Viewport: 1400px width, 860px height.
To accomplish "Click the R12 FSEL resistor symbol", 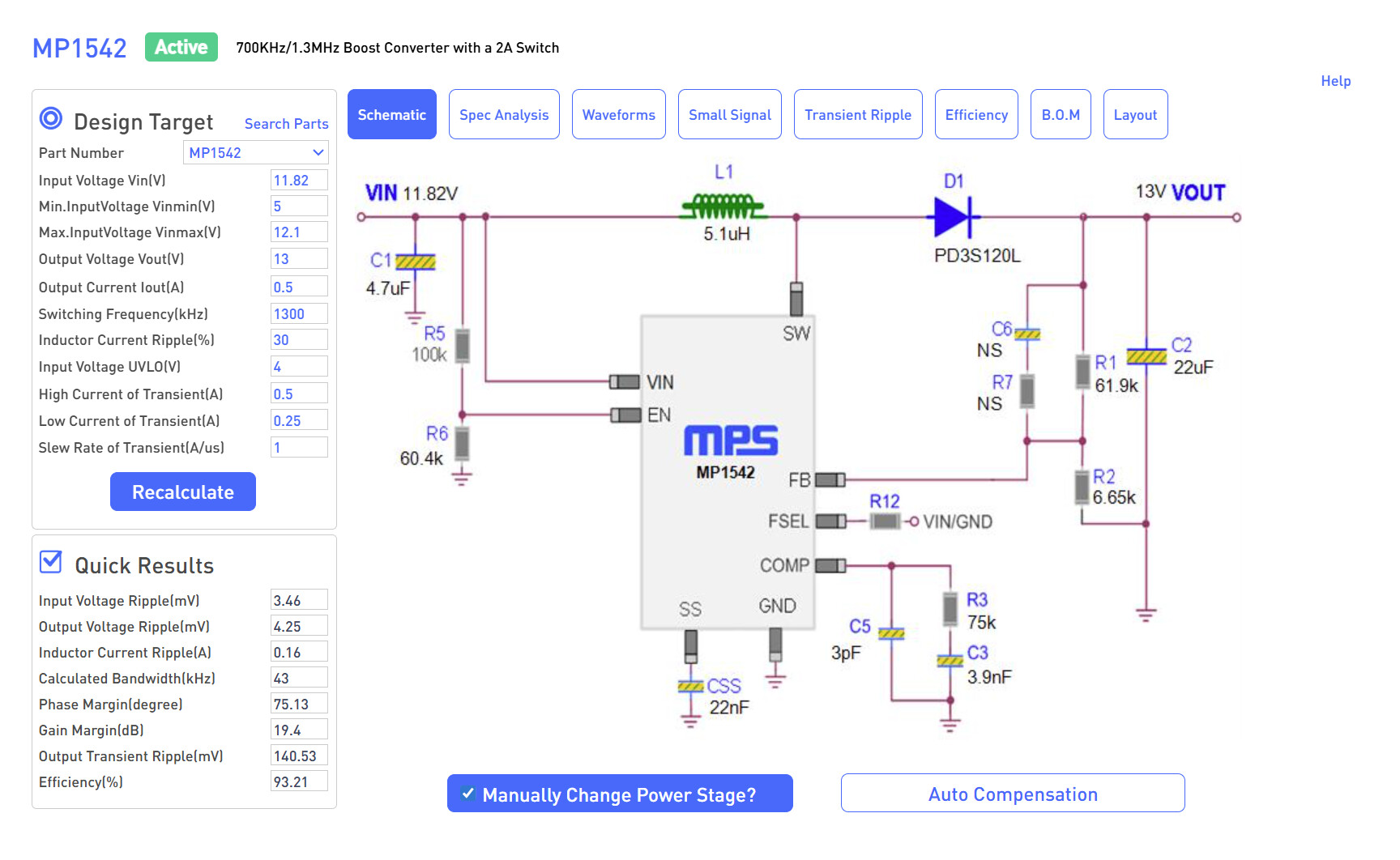I will (885, 522).
